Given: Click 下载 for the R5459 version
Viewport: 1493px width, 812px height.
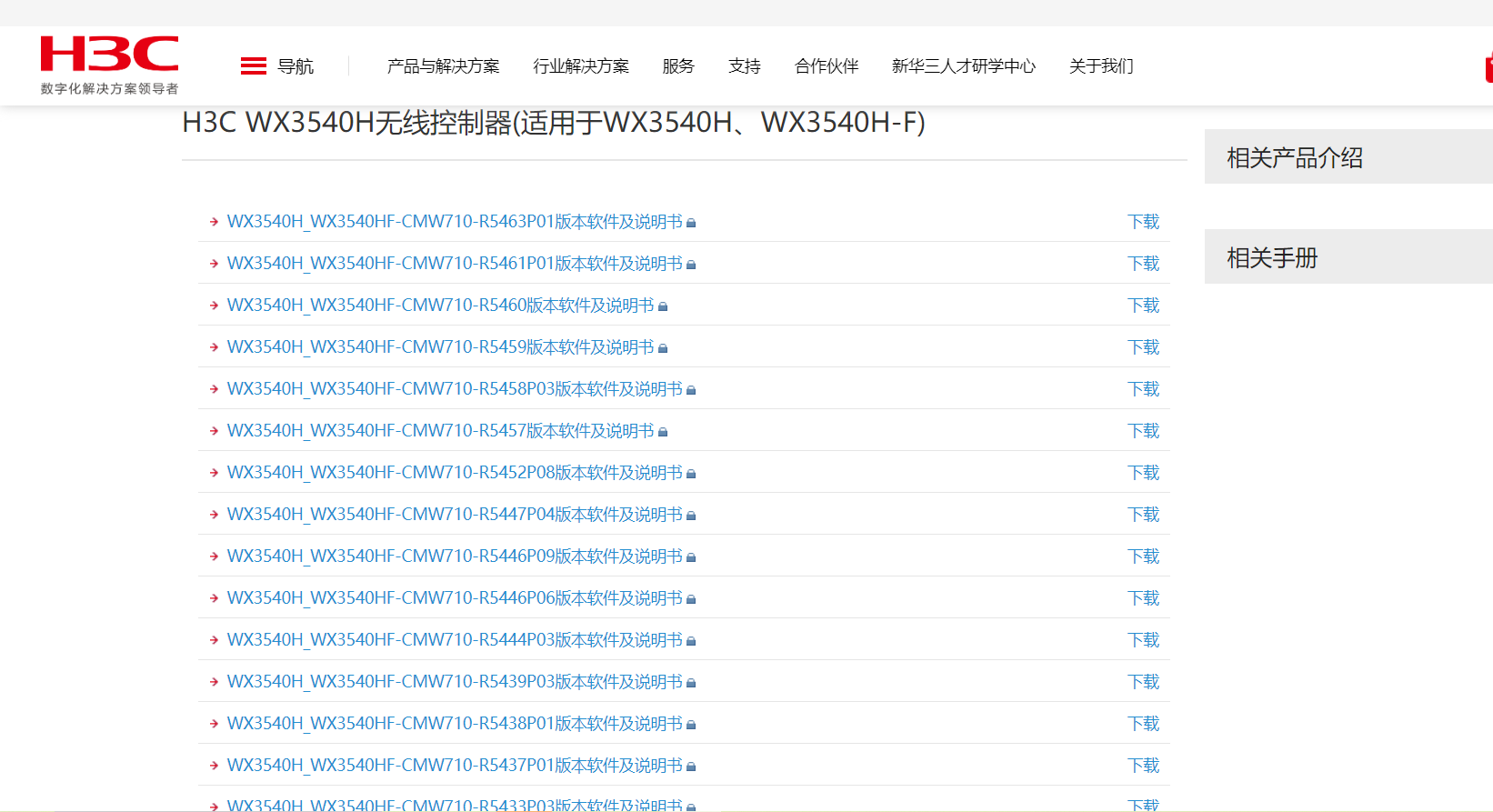Looking at the screenshot, I should click(x=1144, y=347).
